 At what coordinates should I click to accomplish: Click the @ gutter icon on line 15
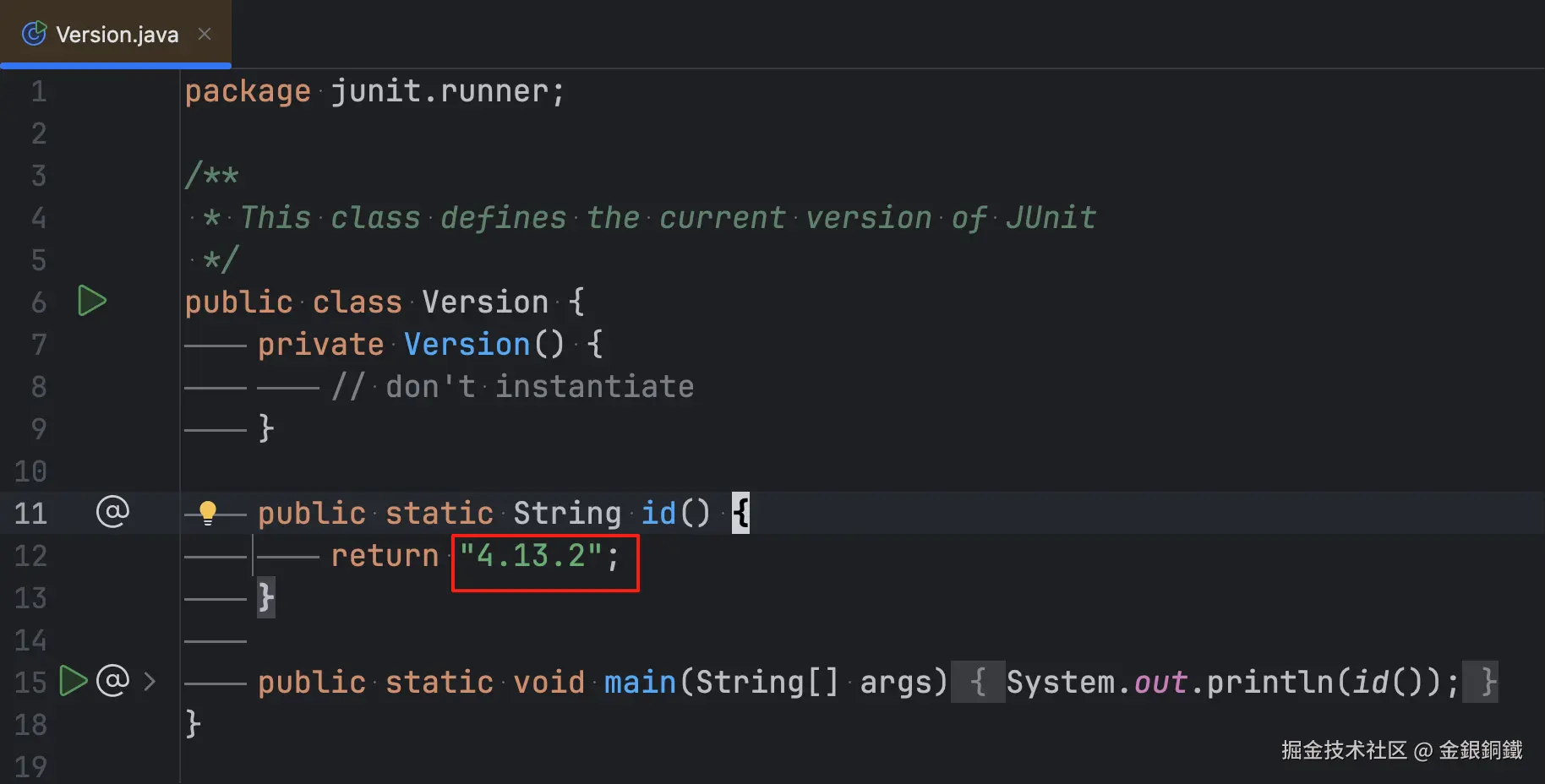point(112,681)
